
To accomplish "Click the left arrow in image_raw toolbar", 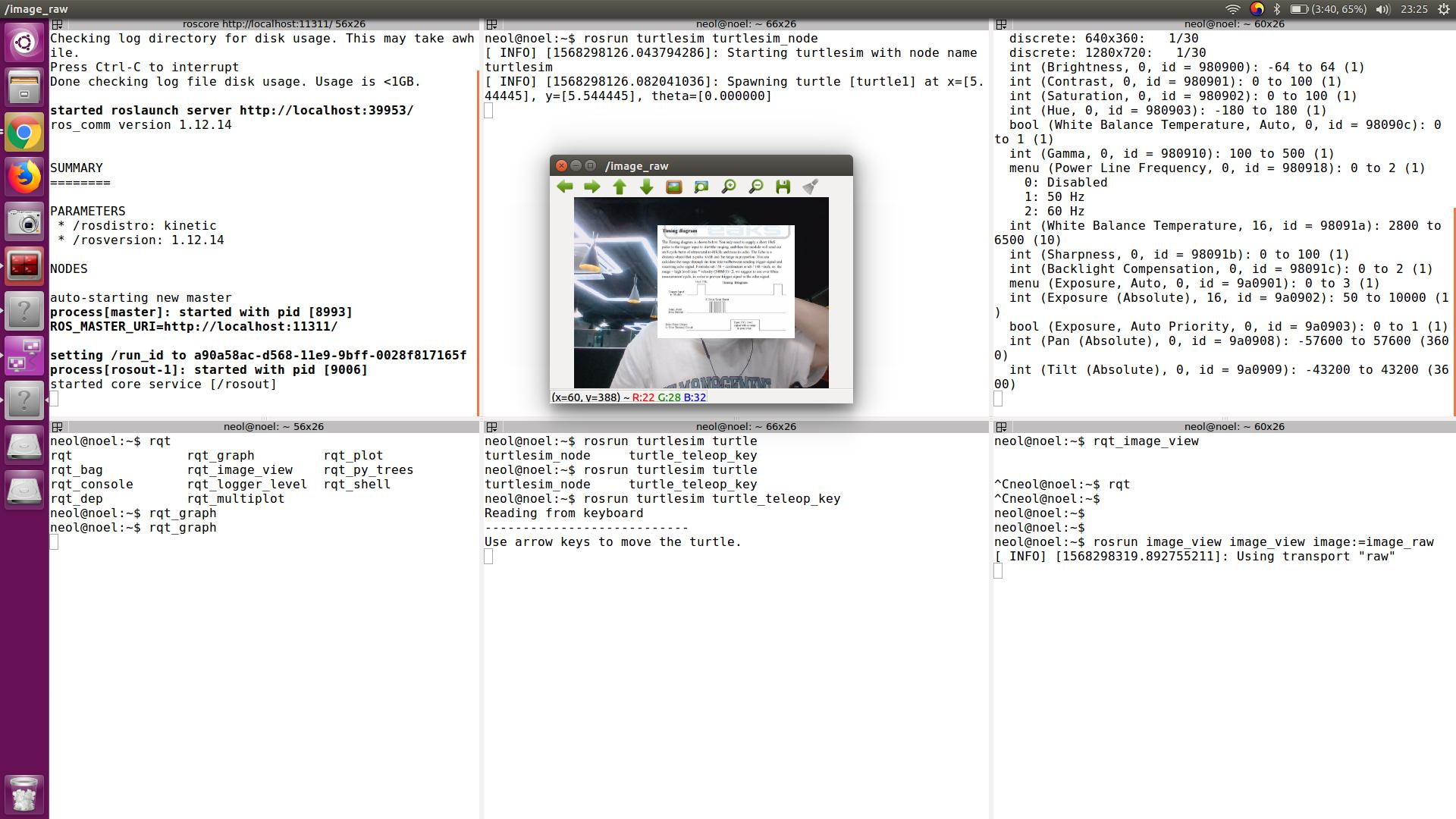I will pos(564,187).
